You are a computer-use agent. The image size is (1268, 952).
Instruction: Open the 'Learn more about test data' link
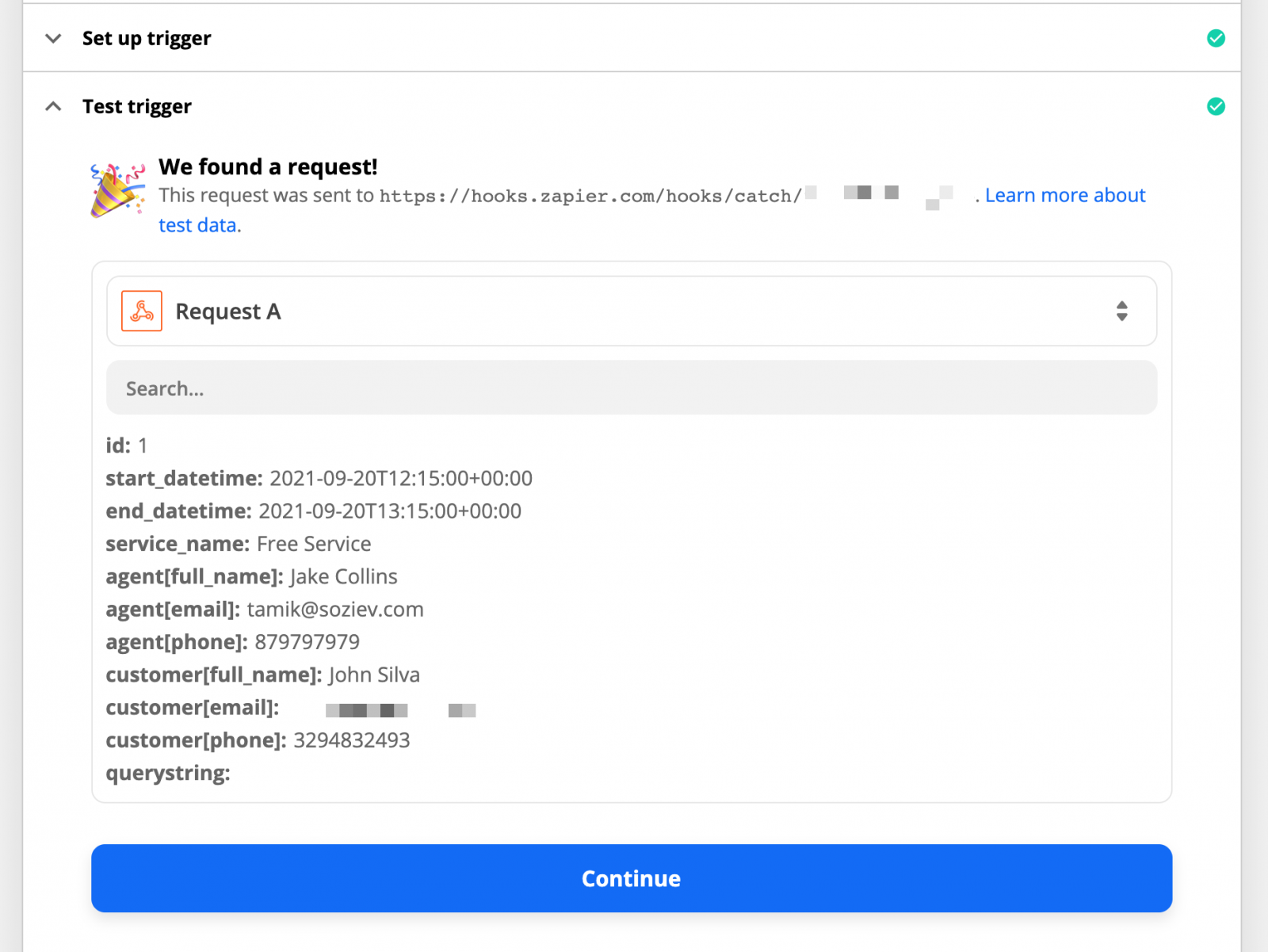tap(1064, 195)
